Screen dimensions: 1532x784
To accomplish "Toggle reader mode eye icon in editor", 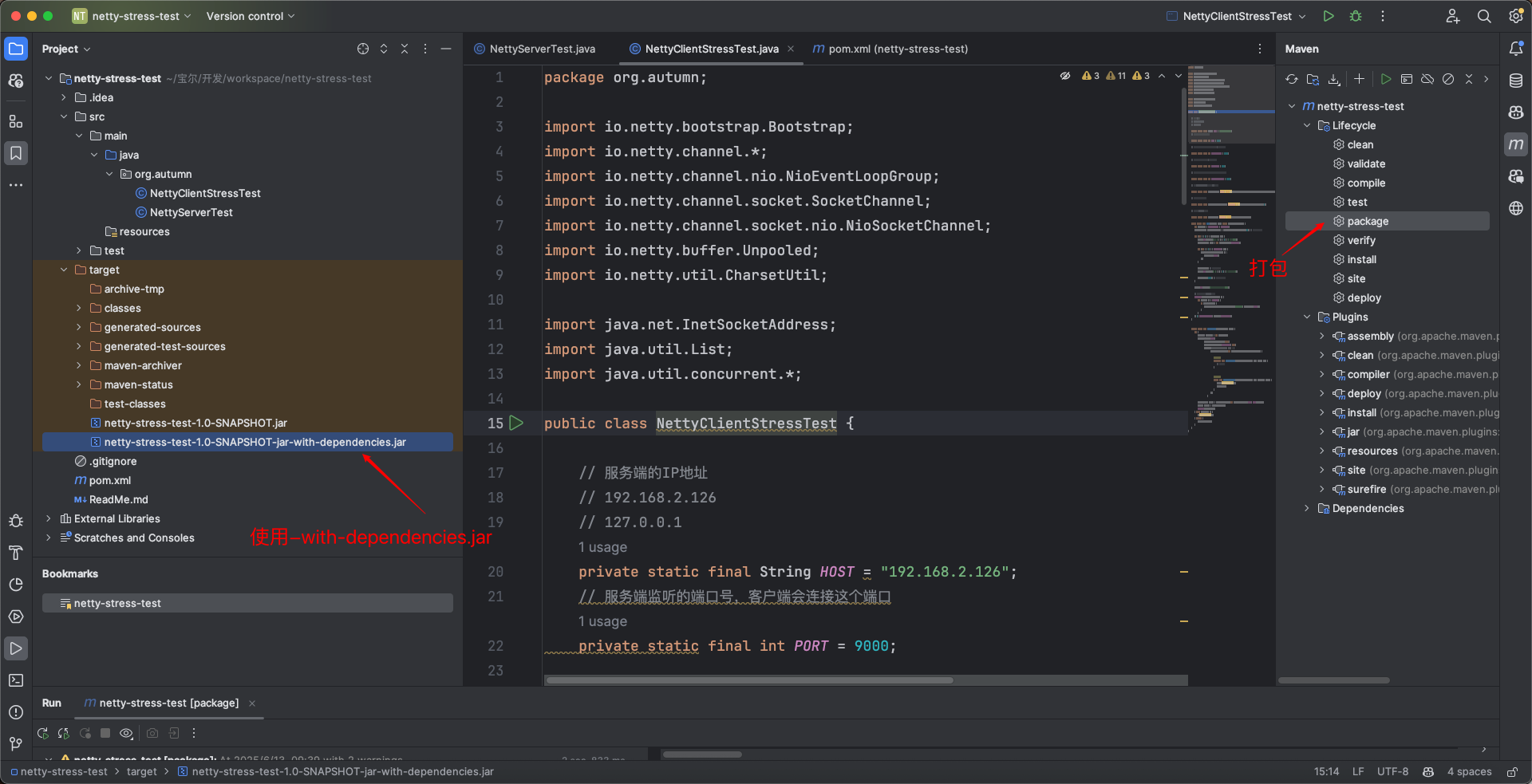I will click(x=1065, y=76).
